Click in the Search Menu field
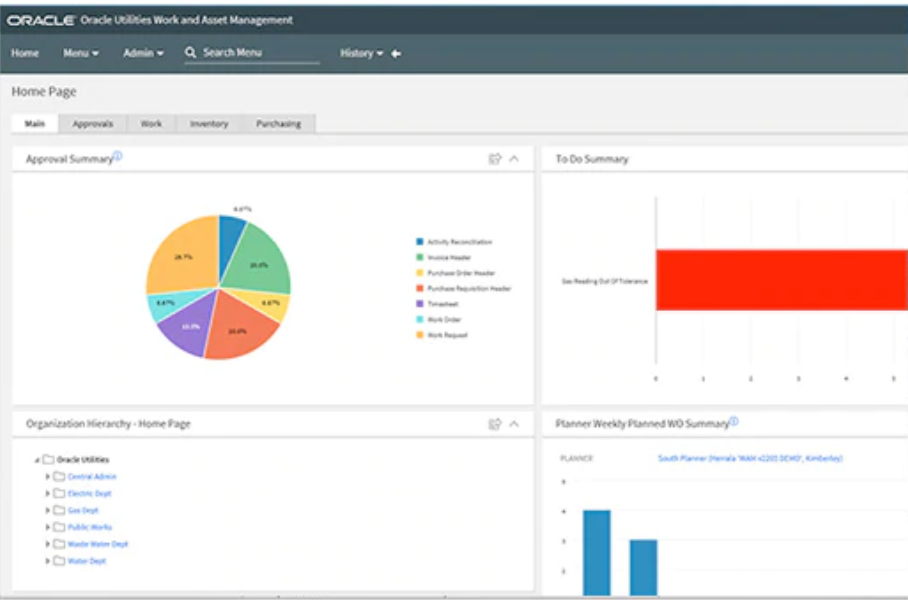This screenshot has height=600, width=908. click(258, 53)
